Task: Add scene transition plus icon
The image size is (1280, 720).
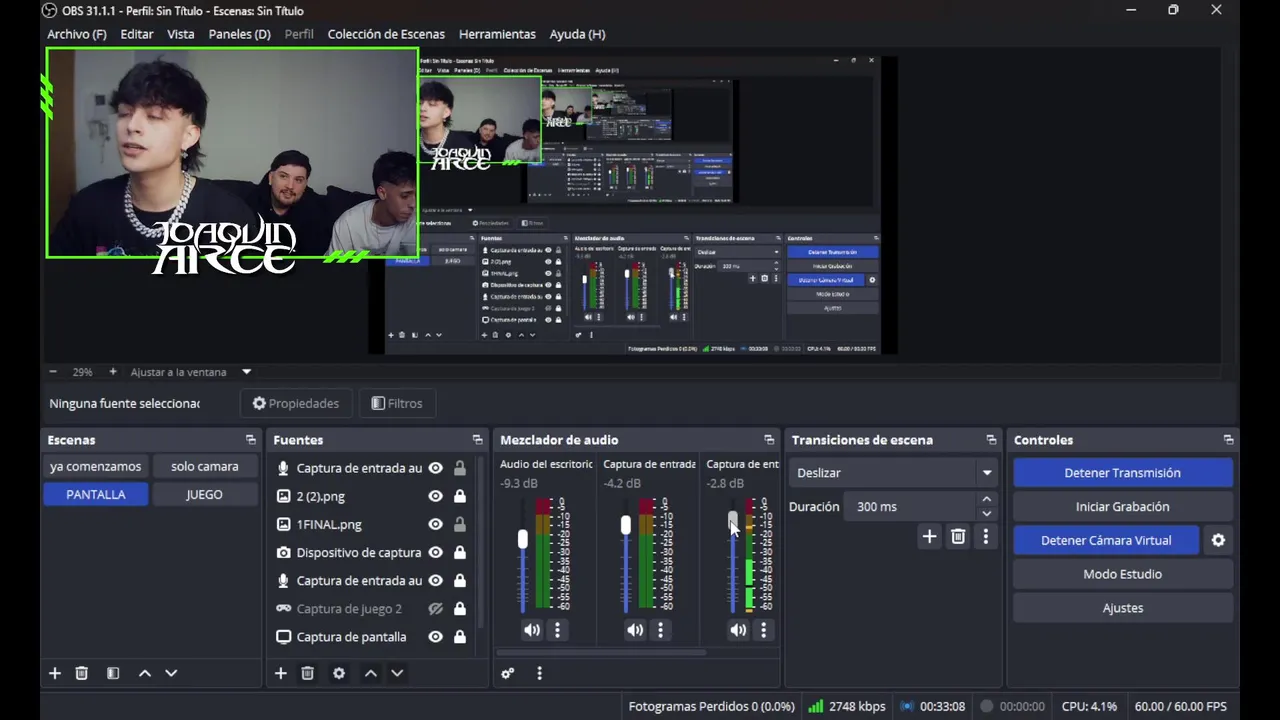Action: click(929, 537)
